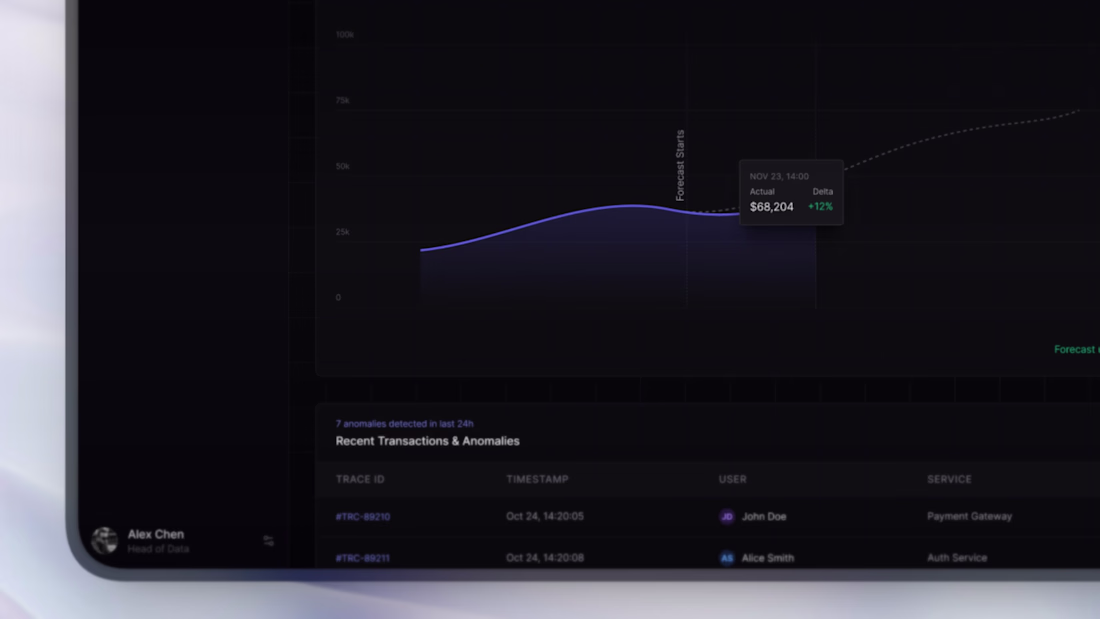
Task: Click the Recent Transactions & Anomalies heading
Action: tap(427, 441)
